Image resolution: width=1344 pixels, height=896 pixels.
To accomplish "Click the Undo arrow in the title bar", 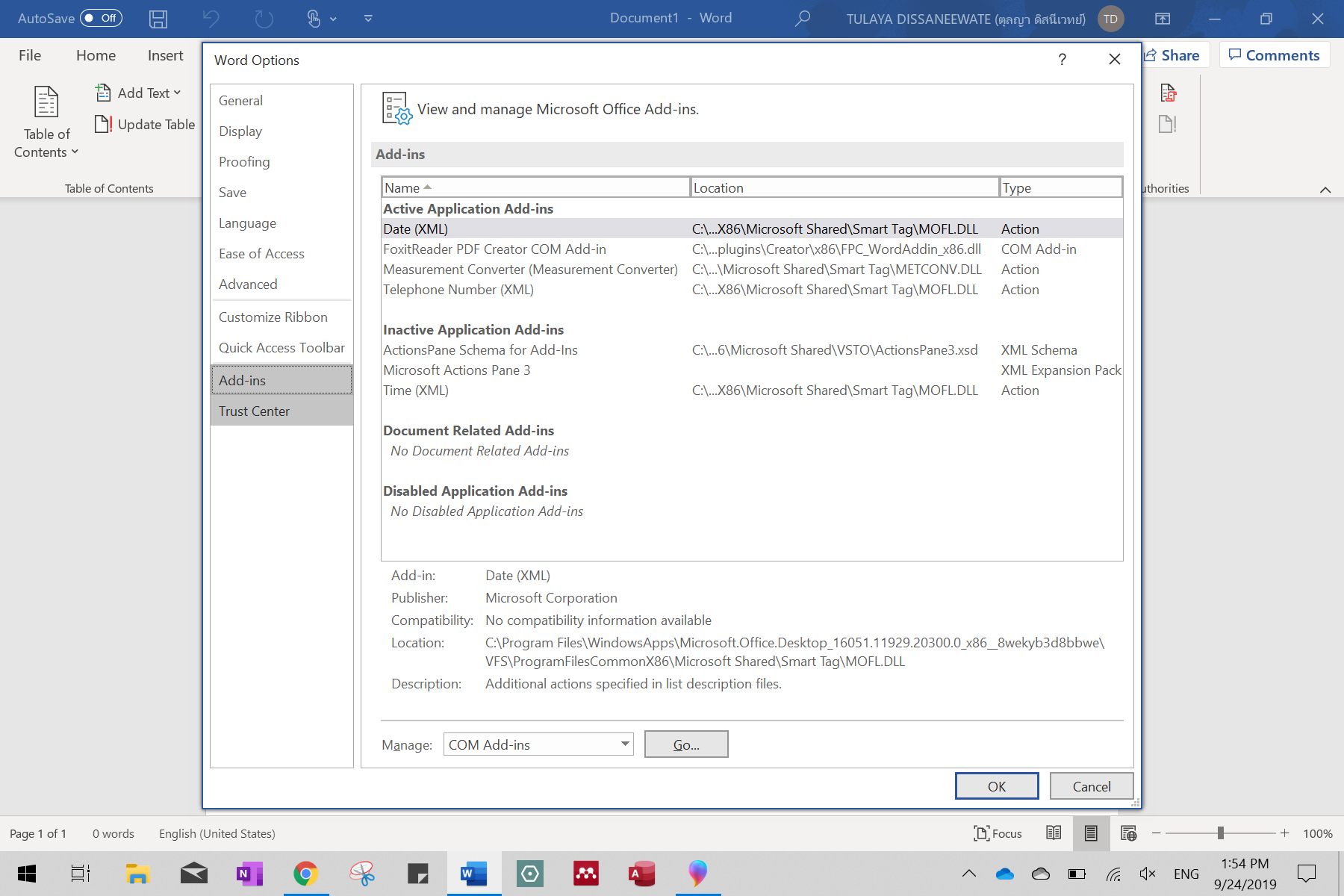I will [211, 19].
